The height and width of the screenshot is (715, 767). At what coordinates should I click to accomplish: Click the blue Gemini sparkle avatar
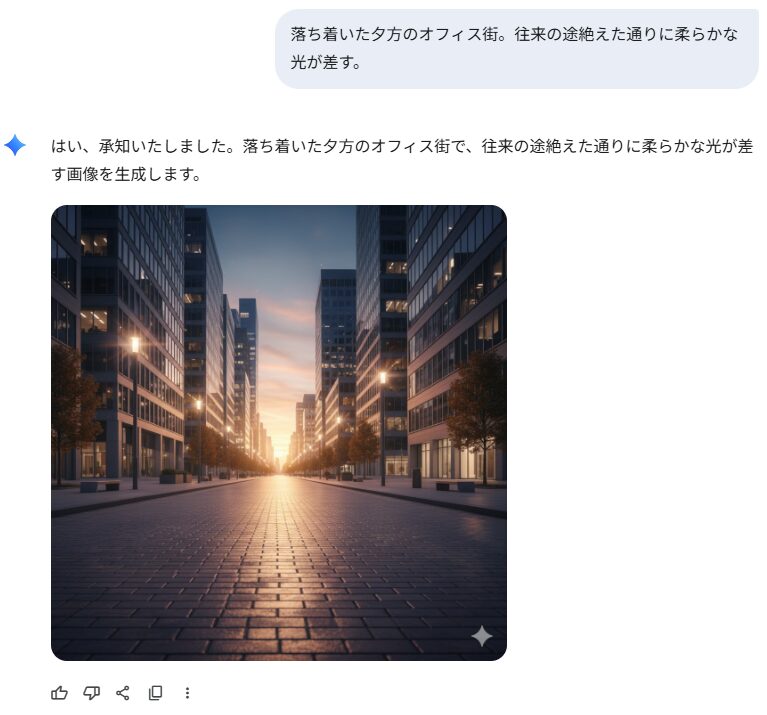[15, 145]
